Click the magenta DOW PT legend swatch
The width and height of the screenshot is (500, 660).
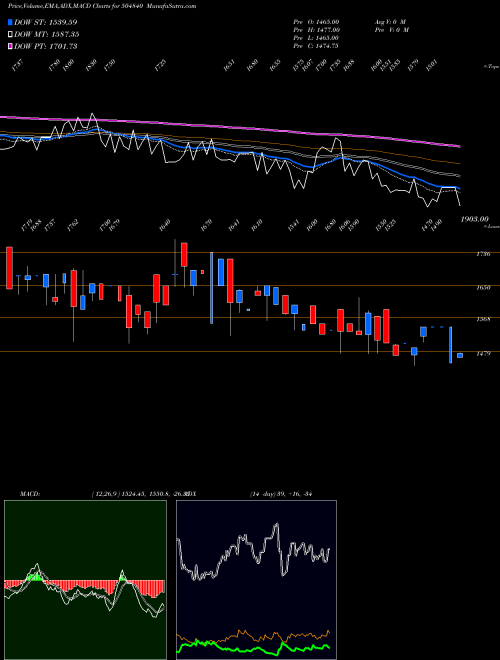[x=10, y=46]
